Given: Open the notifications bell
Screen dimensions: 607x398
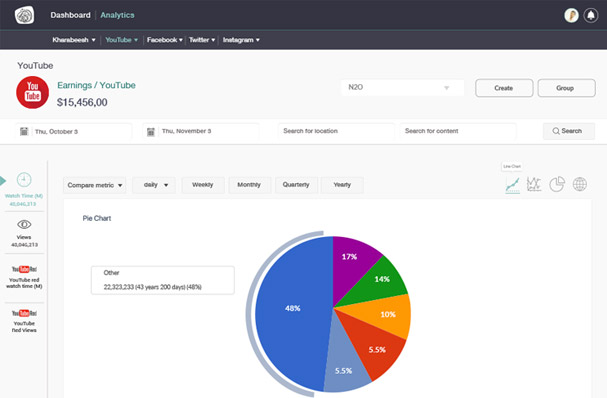Looking at the screenshot, I should pyautogui.click(x=591, y=15).
